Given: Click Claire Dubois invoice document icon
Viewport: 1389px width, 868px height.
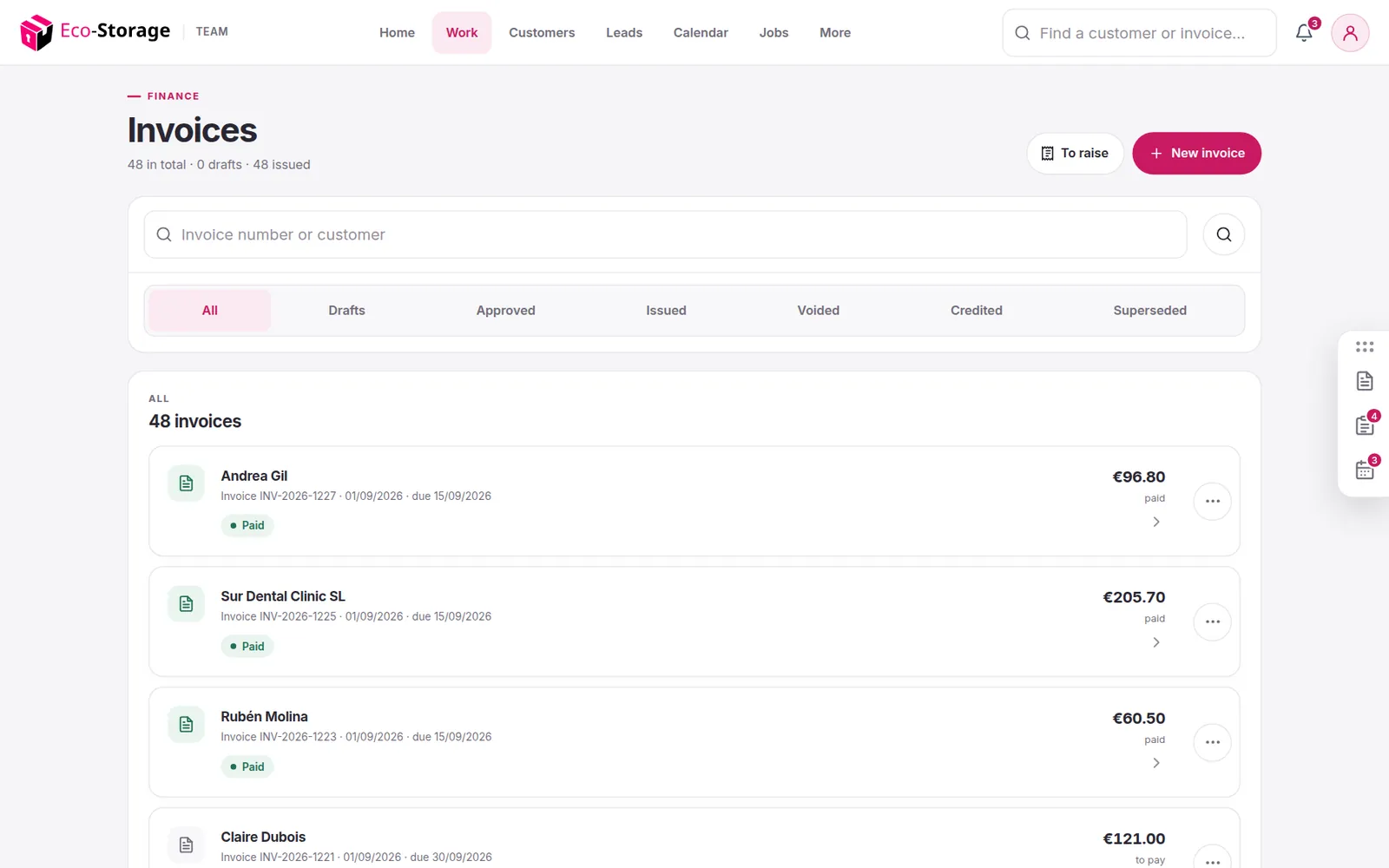Looking at the screenshot, I should (186, 845).
